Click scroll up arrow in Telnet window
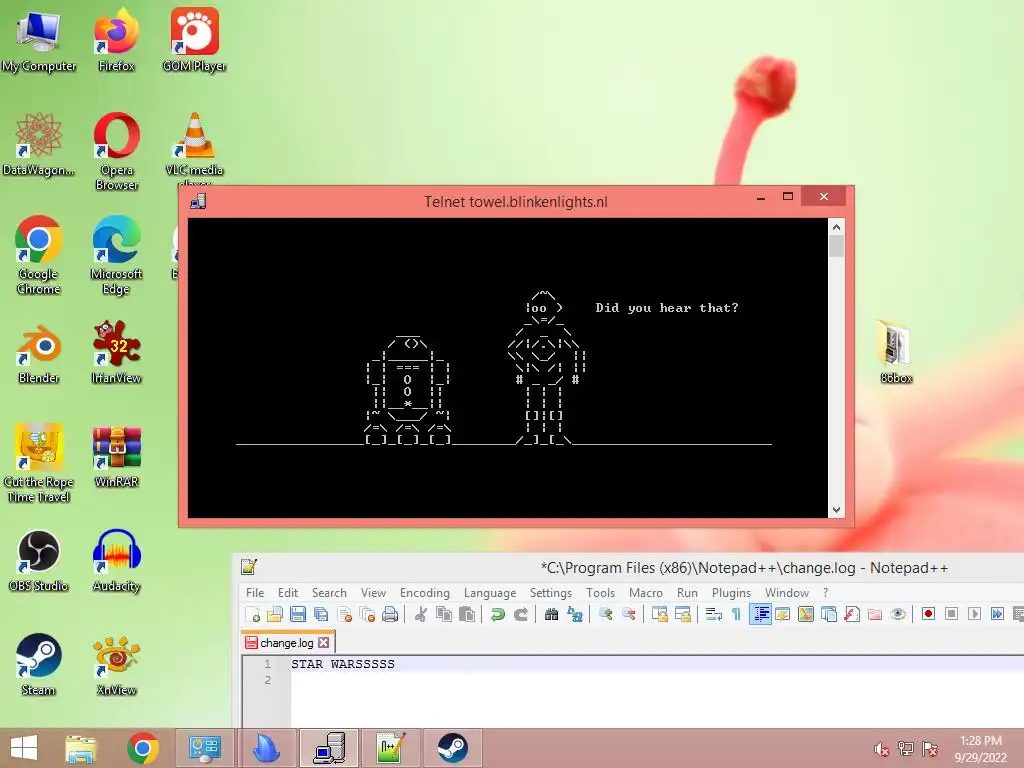 (836, 227)
